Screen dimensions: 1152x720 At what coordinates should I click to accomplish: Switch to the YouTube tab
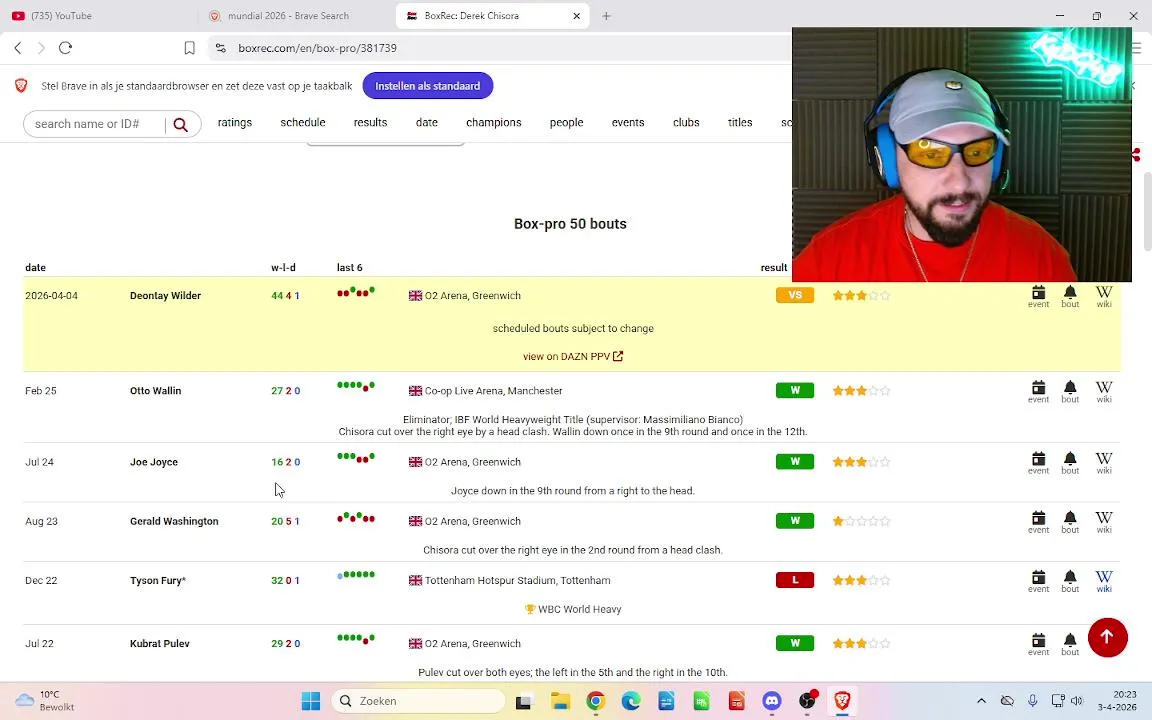point(98,15)
